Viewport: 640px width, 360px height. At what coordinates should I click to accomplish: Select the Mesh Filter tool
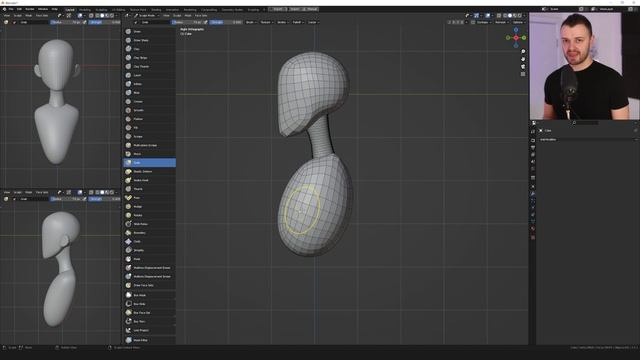tap(149, 340)
